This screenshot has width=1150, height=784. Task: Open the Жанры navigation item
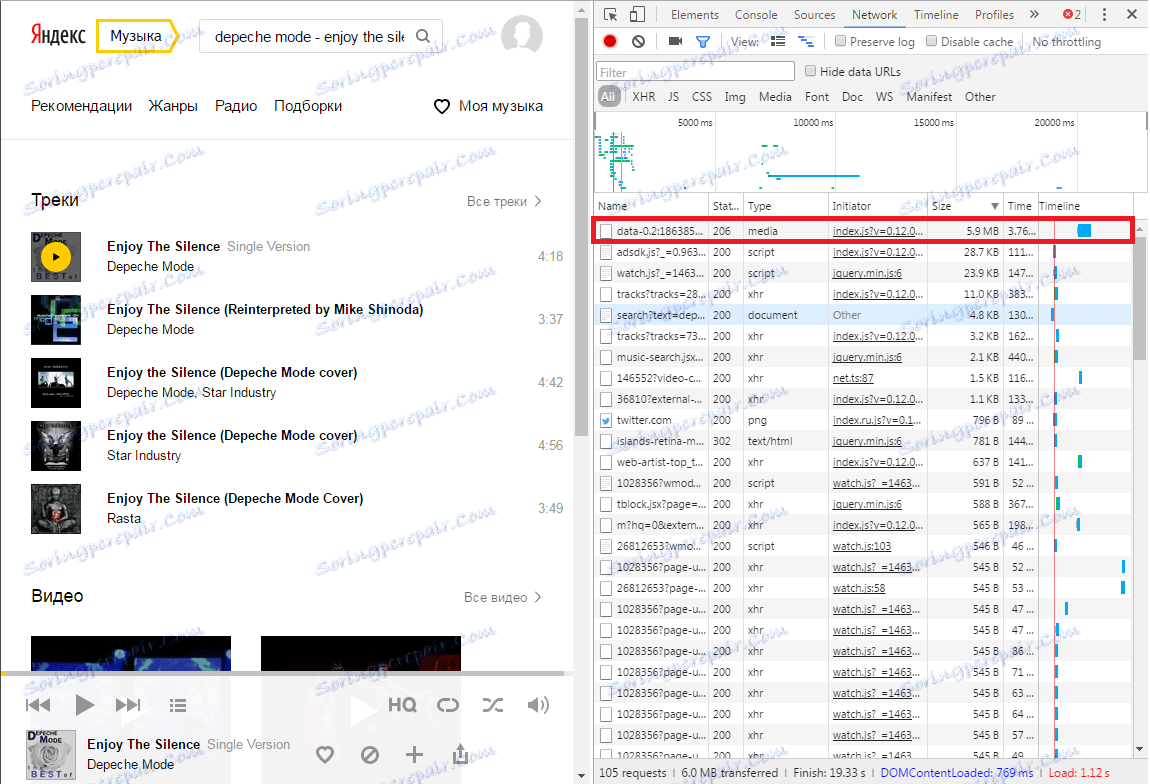click(173, 106)
